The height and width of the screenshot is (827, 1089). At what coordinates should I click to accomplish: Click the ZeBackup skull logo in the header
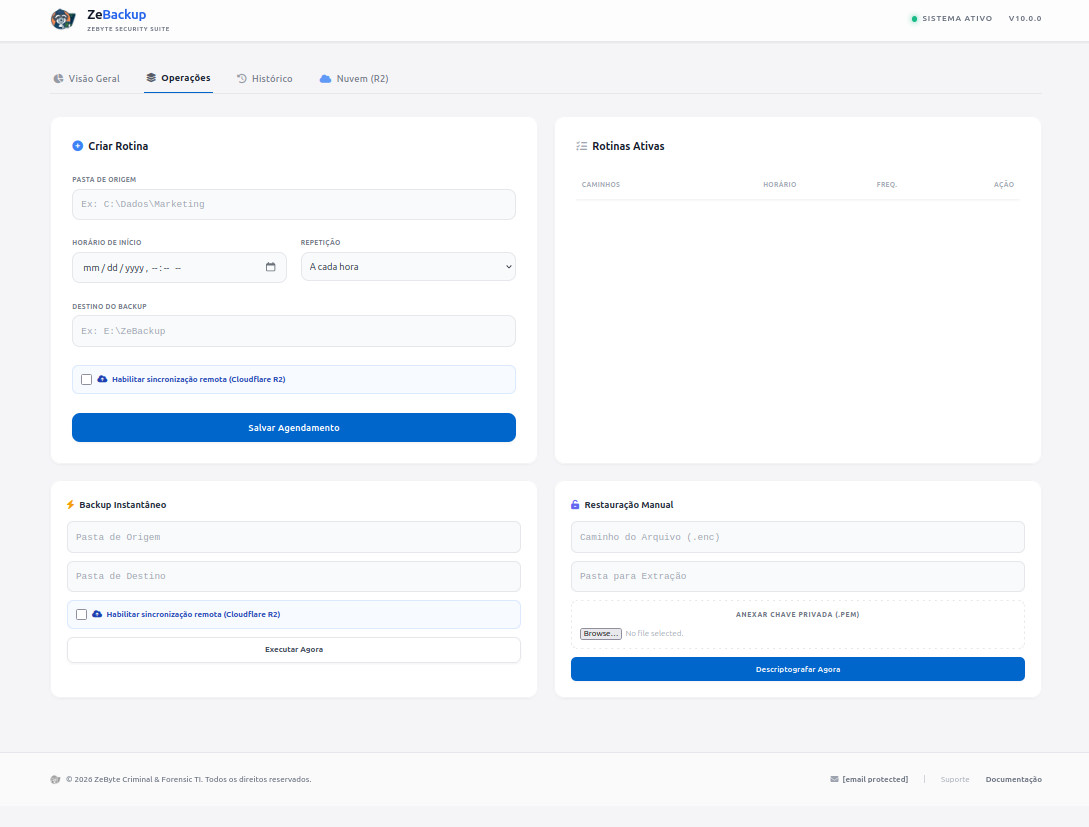coord(62,19)
